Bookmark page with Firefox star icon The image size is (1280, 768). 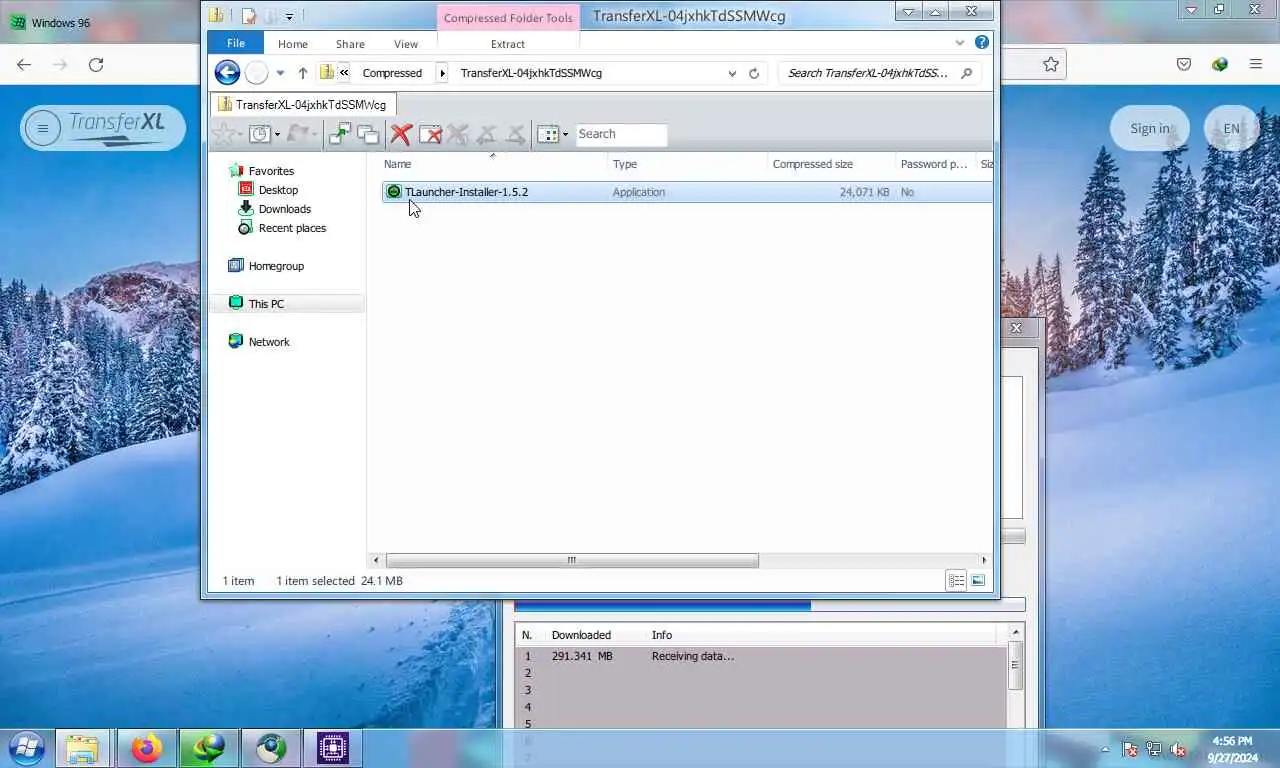pyautogui.click(x=1051, y=64)
